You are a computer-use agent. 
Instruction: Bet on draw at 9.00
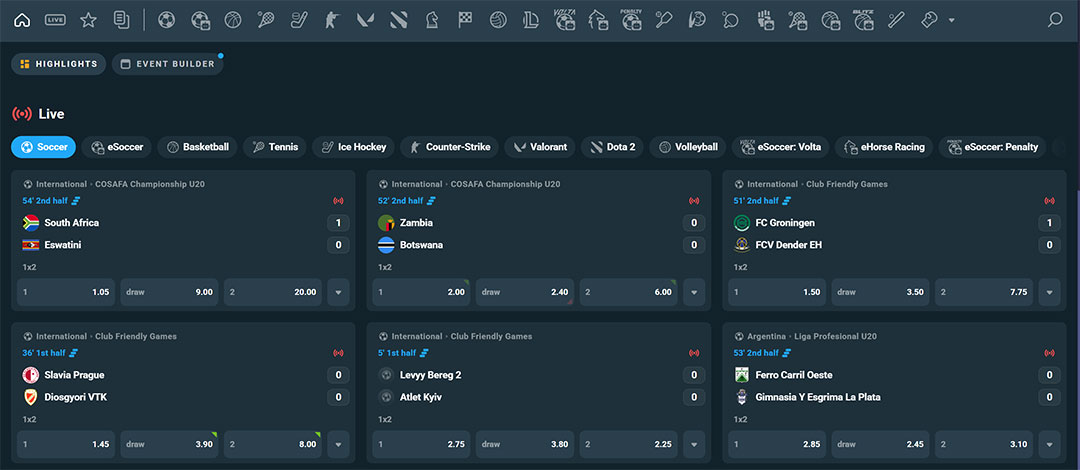[x=169, y=292]
